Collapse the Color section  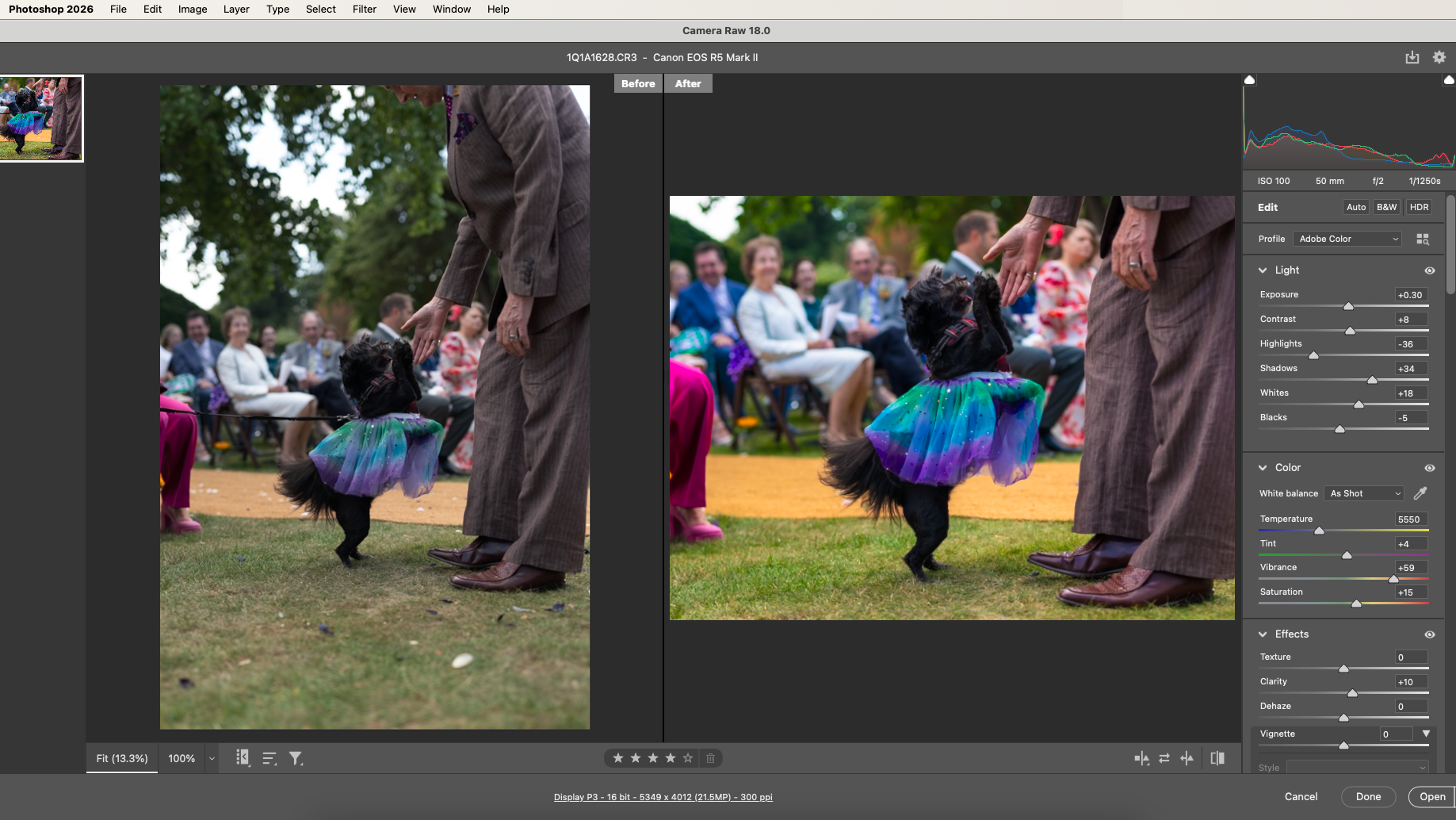(x=1263, y=467)
